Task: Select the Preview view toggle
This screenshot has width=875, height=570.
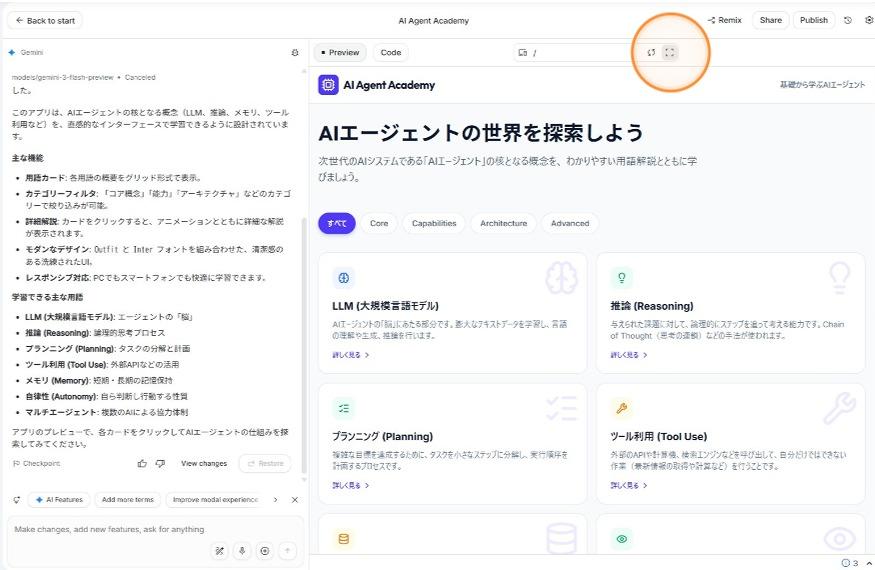Action: 340,52
